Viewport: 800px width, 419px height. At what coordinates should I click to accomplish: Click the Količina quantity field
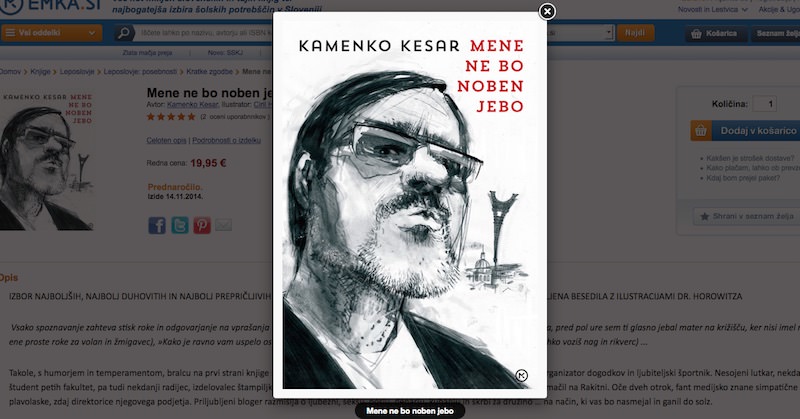click(764, 104)
